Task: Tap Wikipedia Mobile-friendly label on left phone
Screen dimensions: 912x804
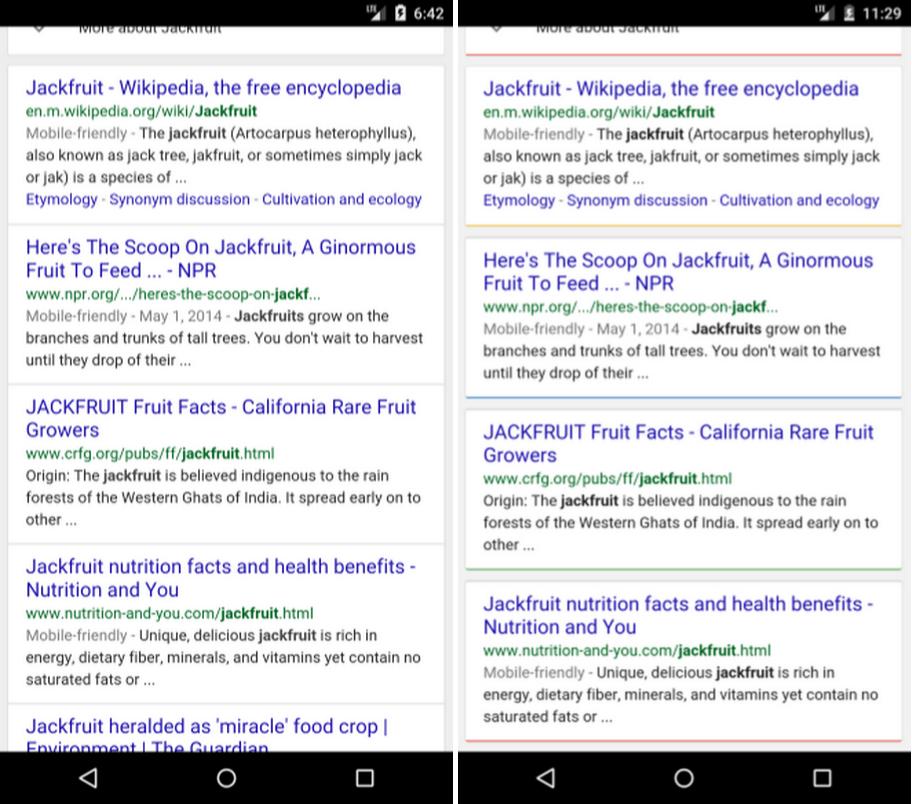Action: (76, 133)
